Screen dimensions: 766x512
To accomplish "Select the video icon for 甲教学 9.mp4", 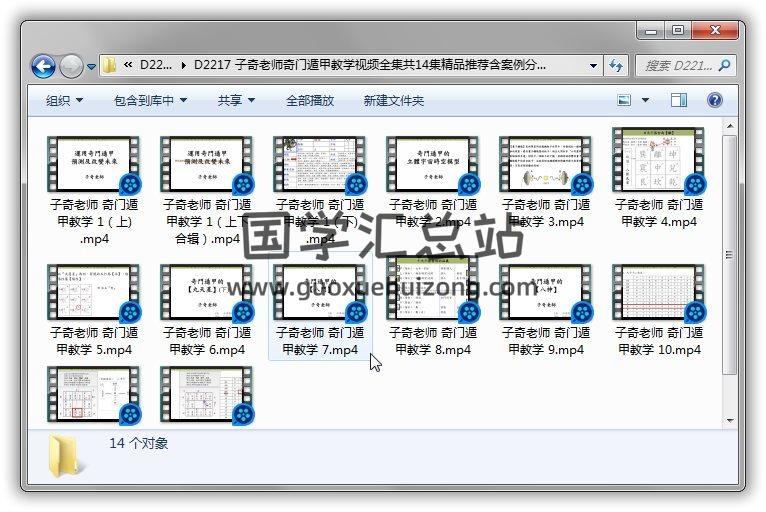I will (546, 292).
